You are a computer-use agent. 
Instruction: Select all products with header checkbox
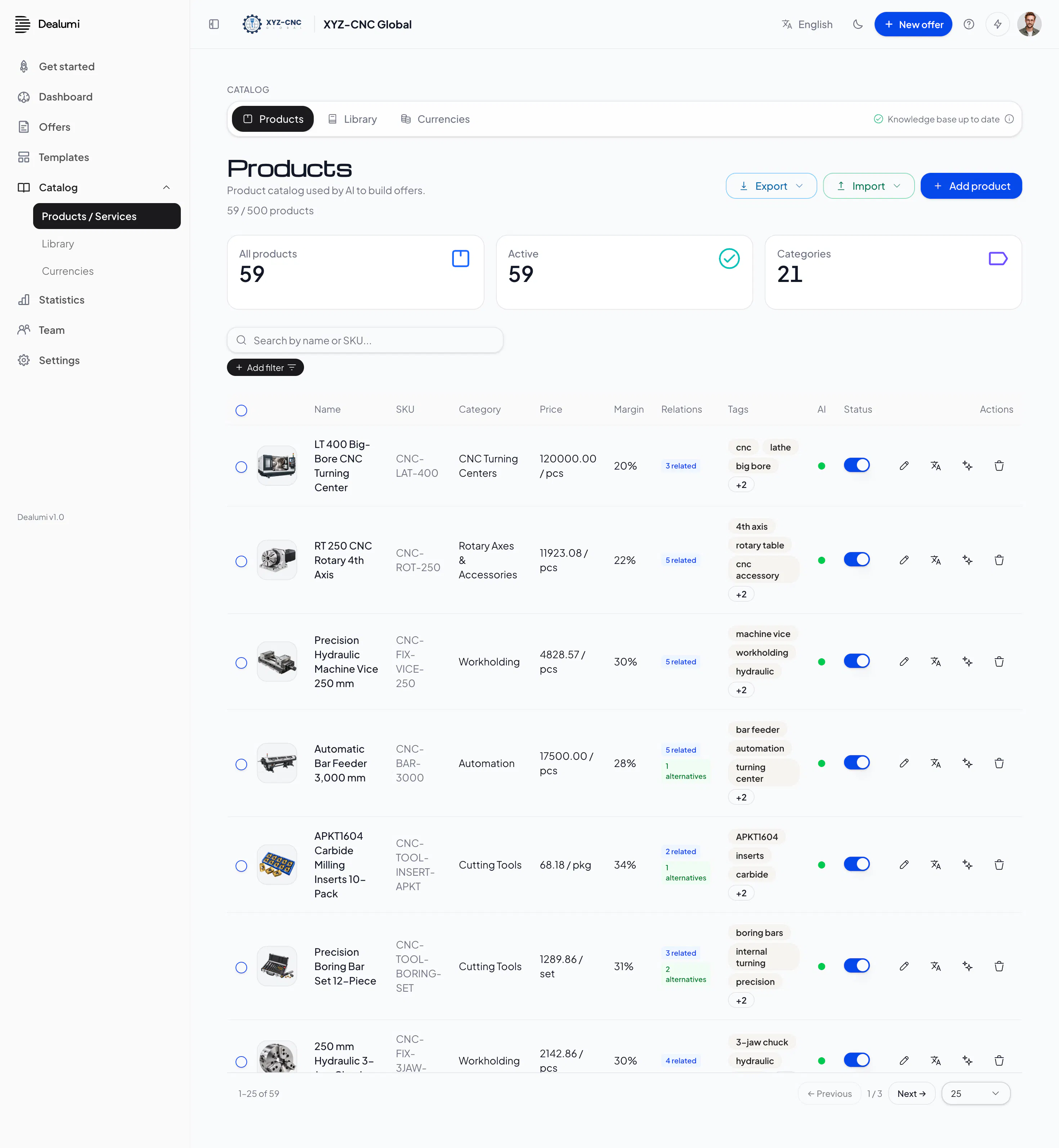(x=241, y=410)
